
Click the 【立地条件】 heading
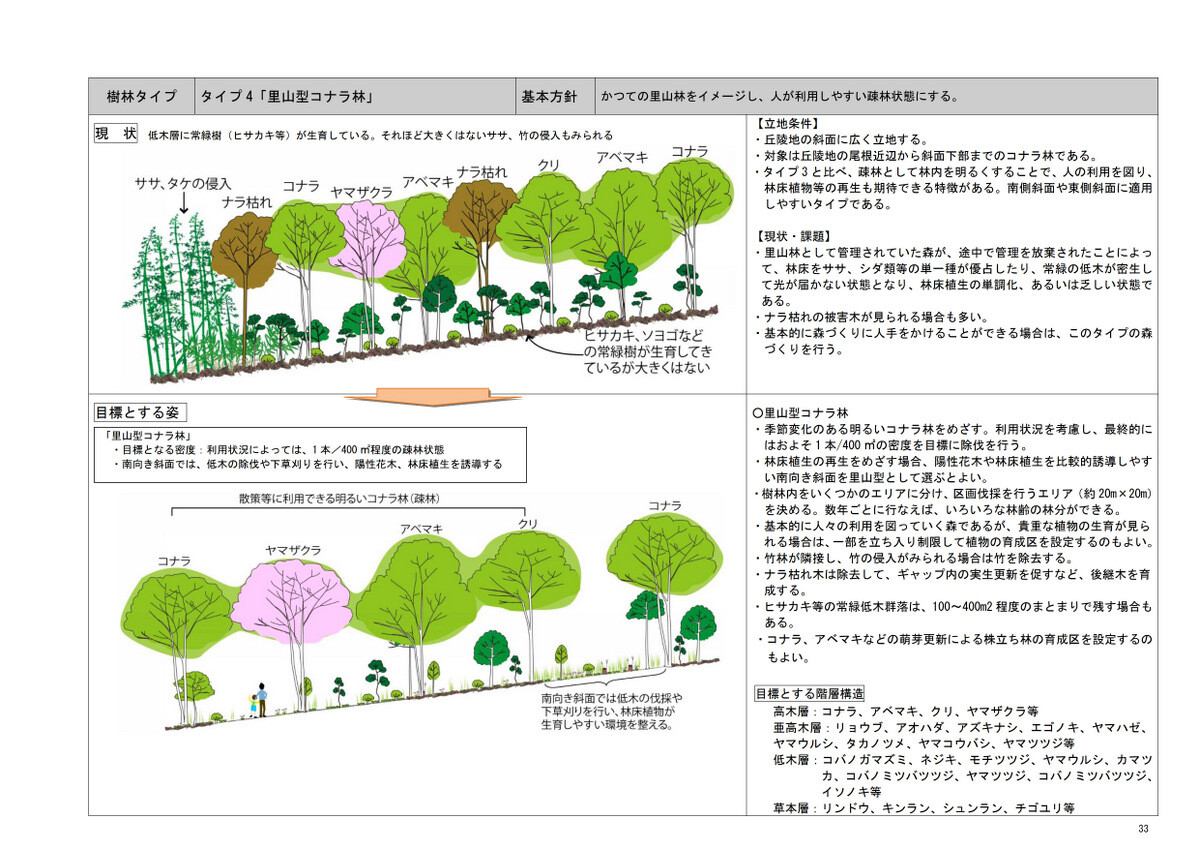tap(789, 125)
